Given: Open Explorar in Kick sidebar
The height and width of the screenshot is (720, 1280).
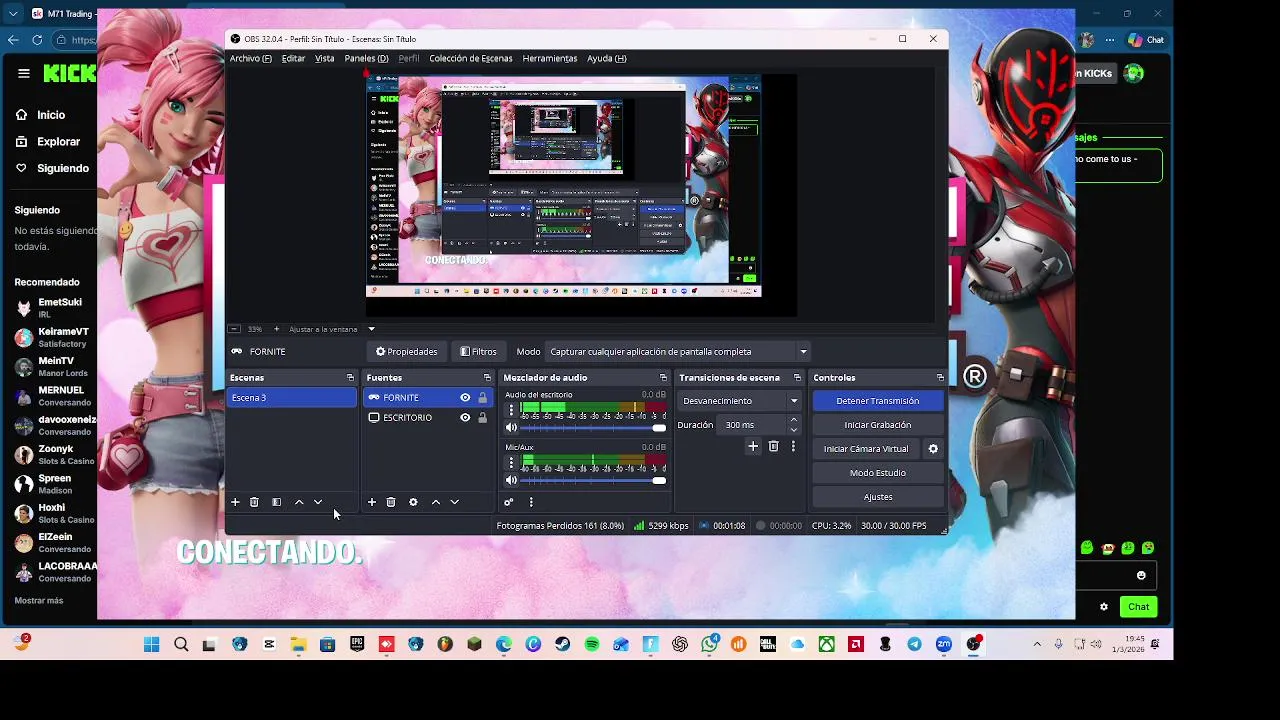Looking at the screenshot, I should point(58,142).
